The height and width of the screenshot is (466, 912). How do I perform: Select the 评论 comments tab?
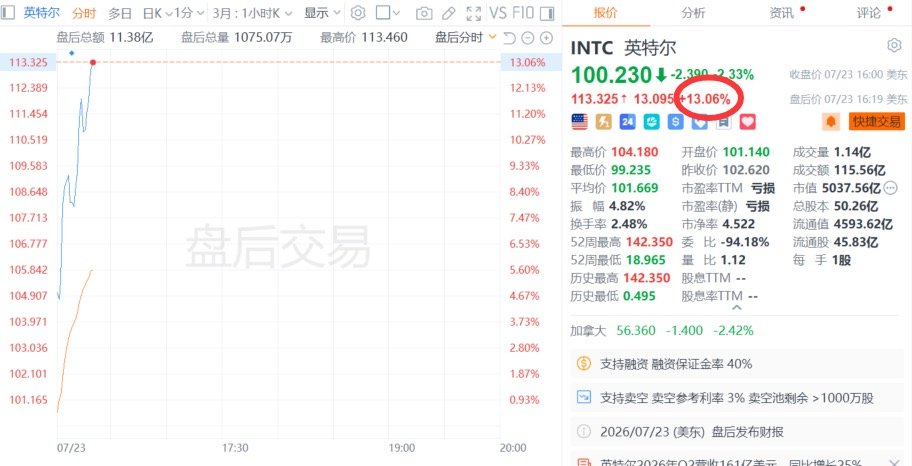click(869, 13)
